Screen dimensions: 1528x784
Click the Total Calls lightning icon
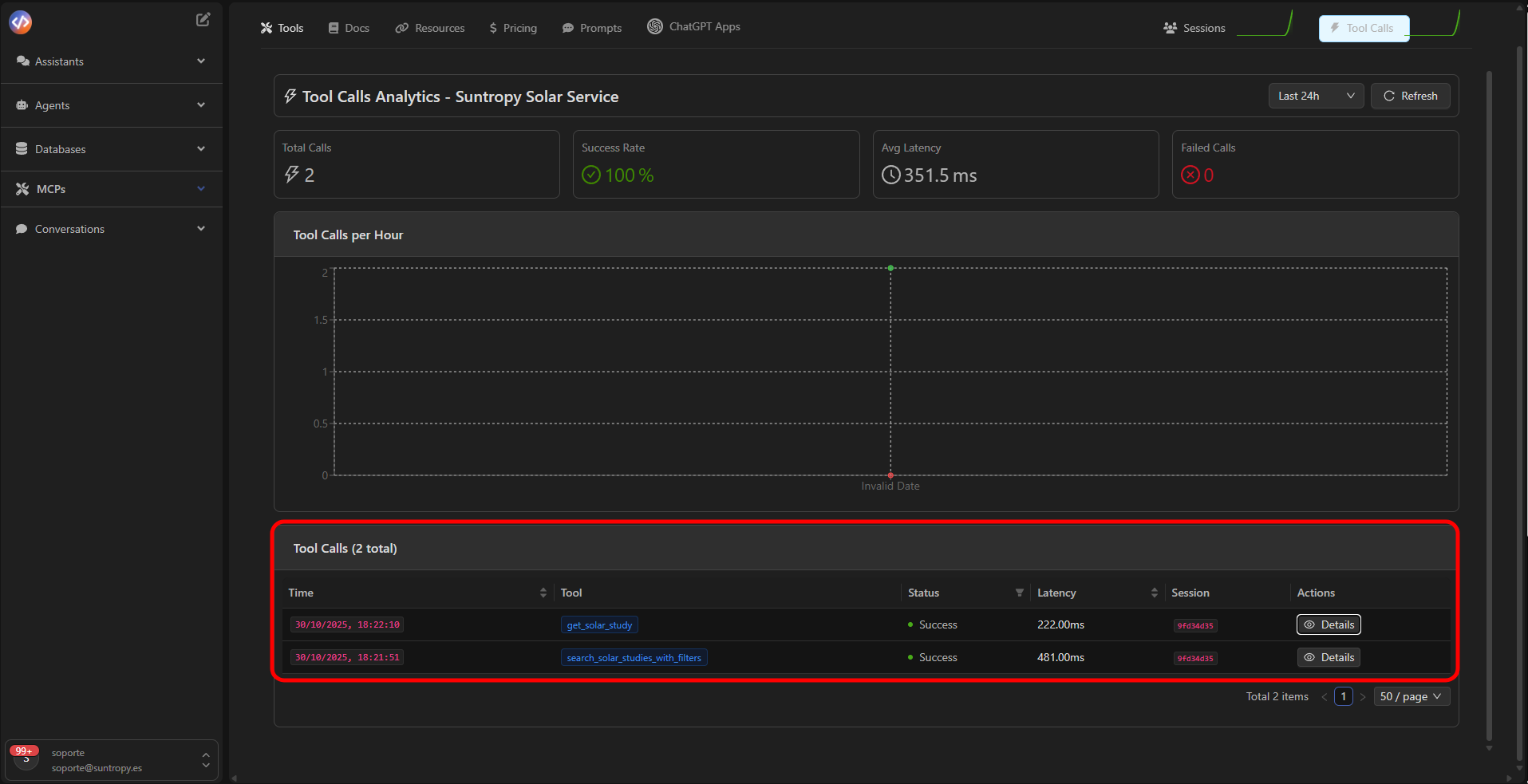point(291,174)
